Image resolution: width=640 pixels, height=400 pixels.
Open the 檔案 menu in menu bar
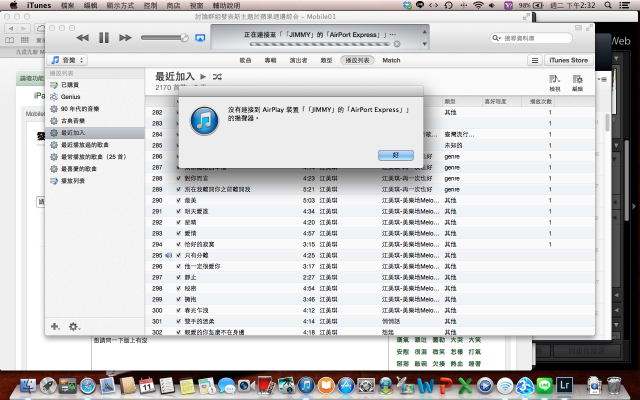tap(68, 5)
